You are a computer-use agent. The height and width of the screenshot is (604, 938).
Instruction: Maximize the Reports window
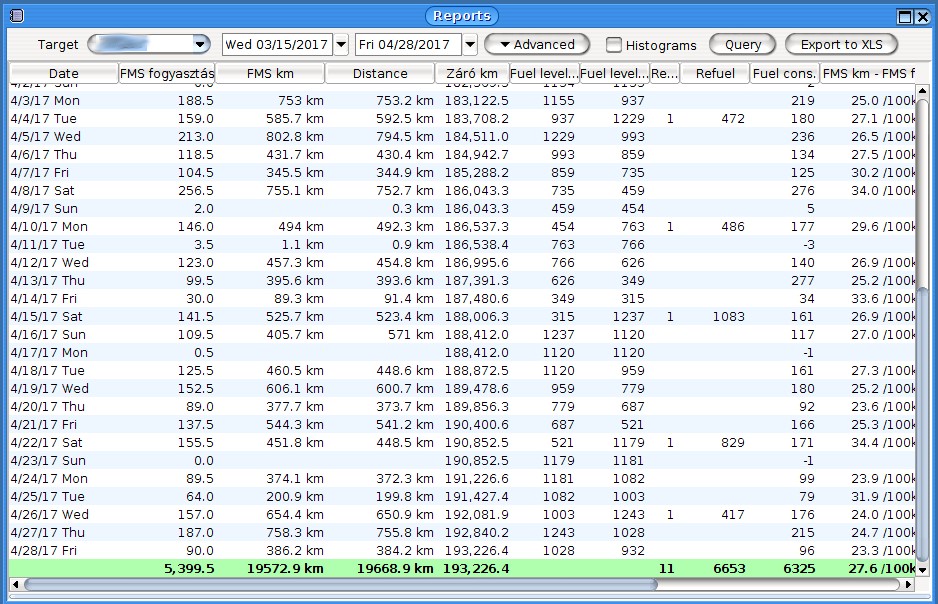(905, 16)
